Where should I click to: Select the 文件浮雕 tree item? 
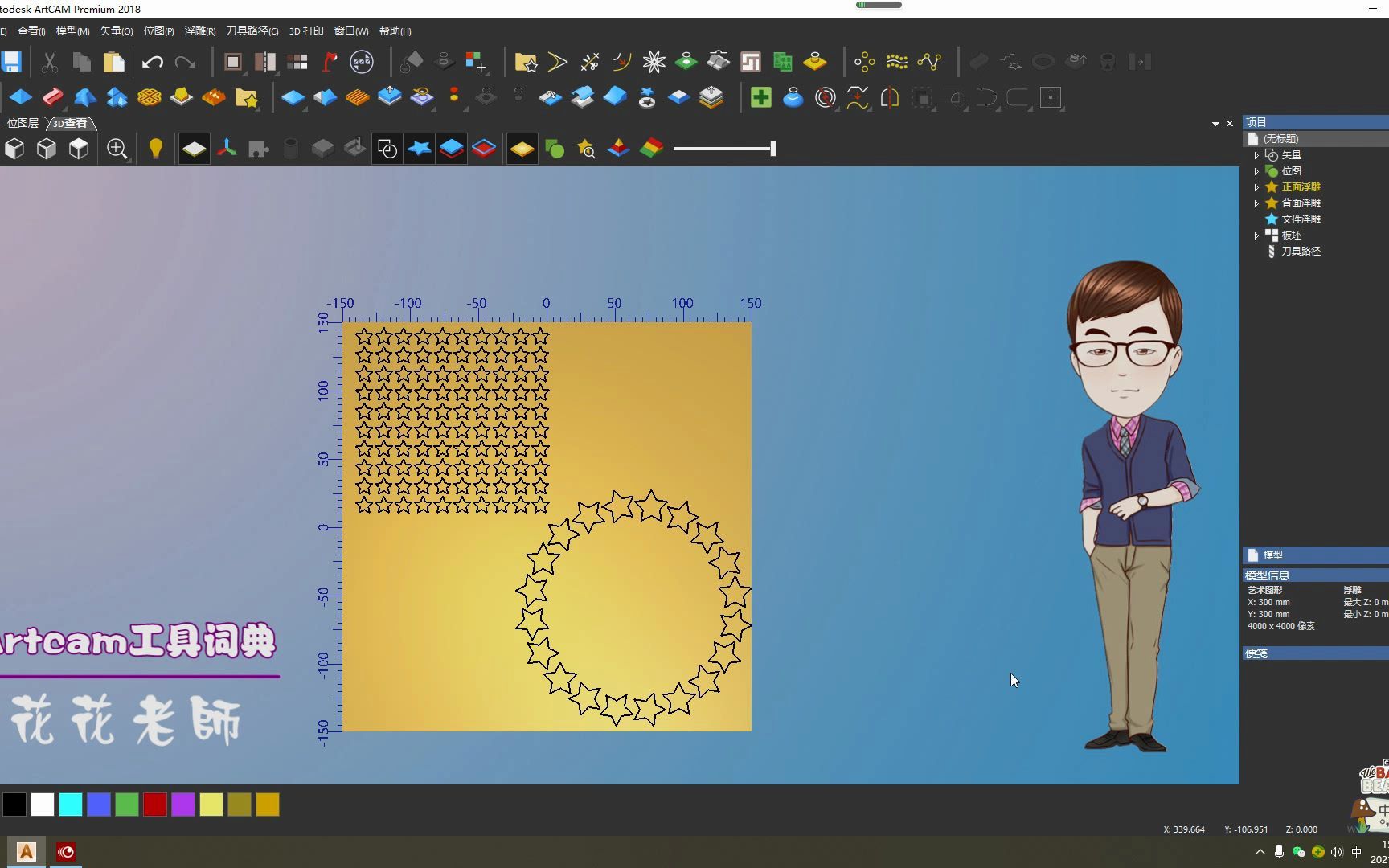[x=1301, y=219]
